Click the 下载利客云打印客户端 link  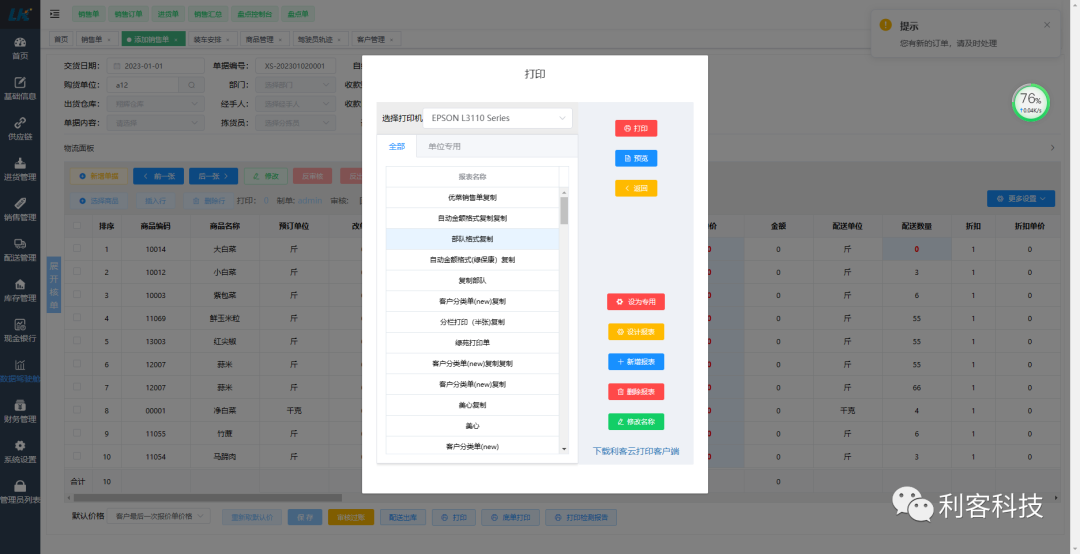coord(635,451)
